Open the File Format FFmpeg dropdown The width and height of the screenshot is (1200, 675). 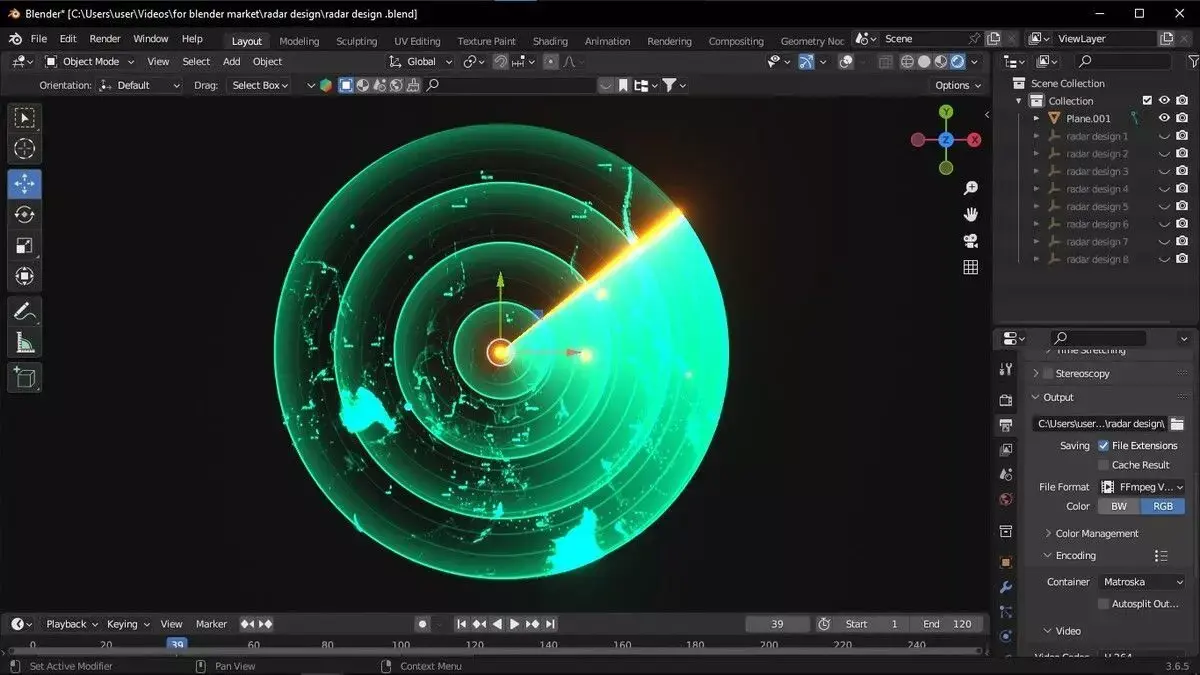(x=1142, y=487)
